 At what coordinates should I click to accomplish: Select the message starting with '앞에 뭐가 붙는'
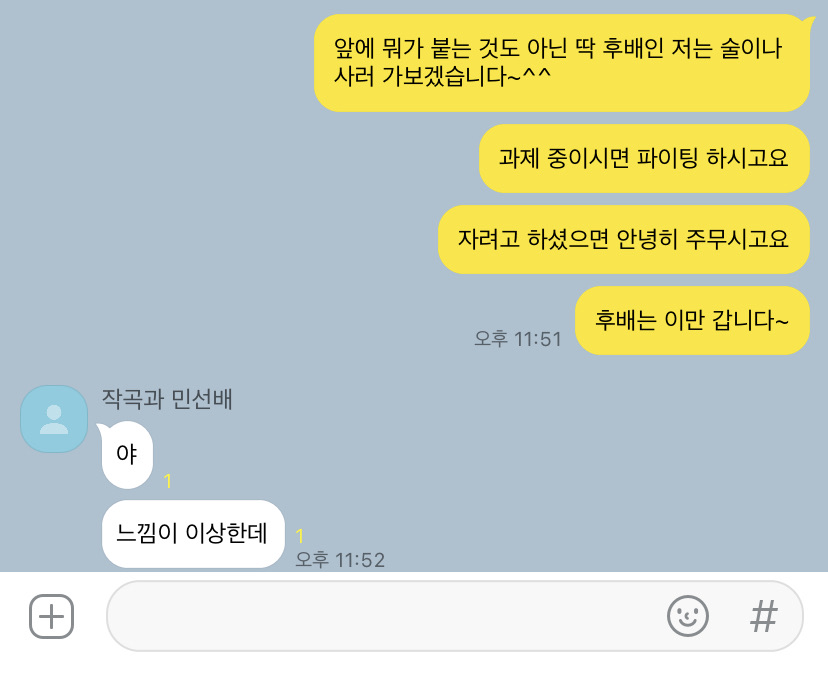pyautogui.click(x=562, y=63)
